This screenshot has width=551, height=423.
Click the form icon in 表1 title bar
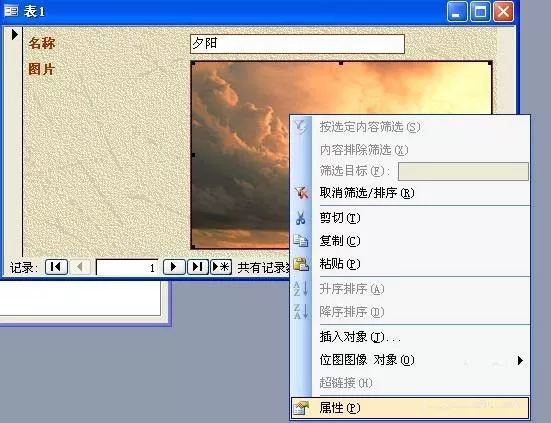pos(11,11)
